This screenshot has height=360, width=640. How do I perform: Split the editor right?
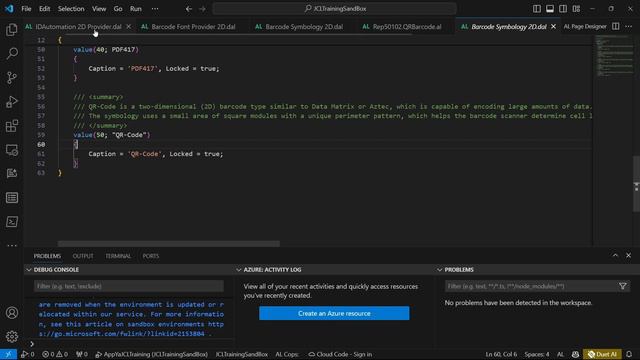(x=616, y=27)
